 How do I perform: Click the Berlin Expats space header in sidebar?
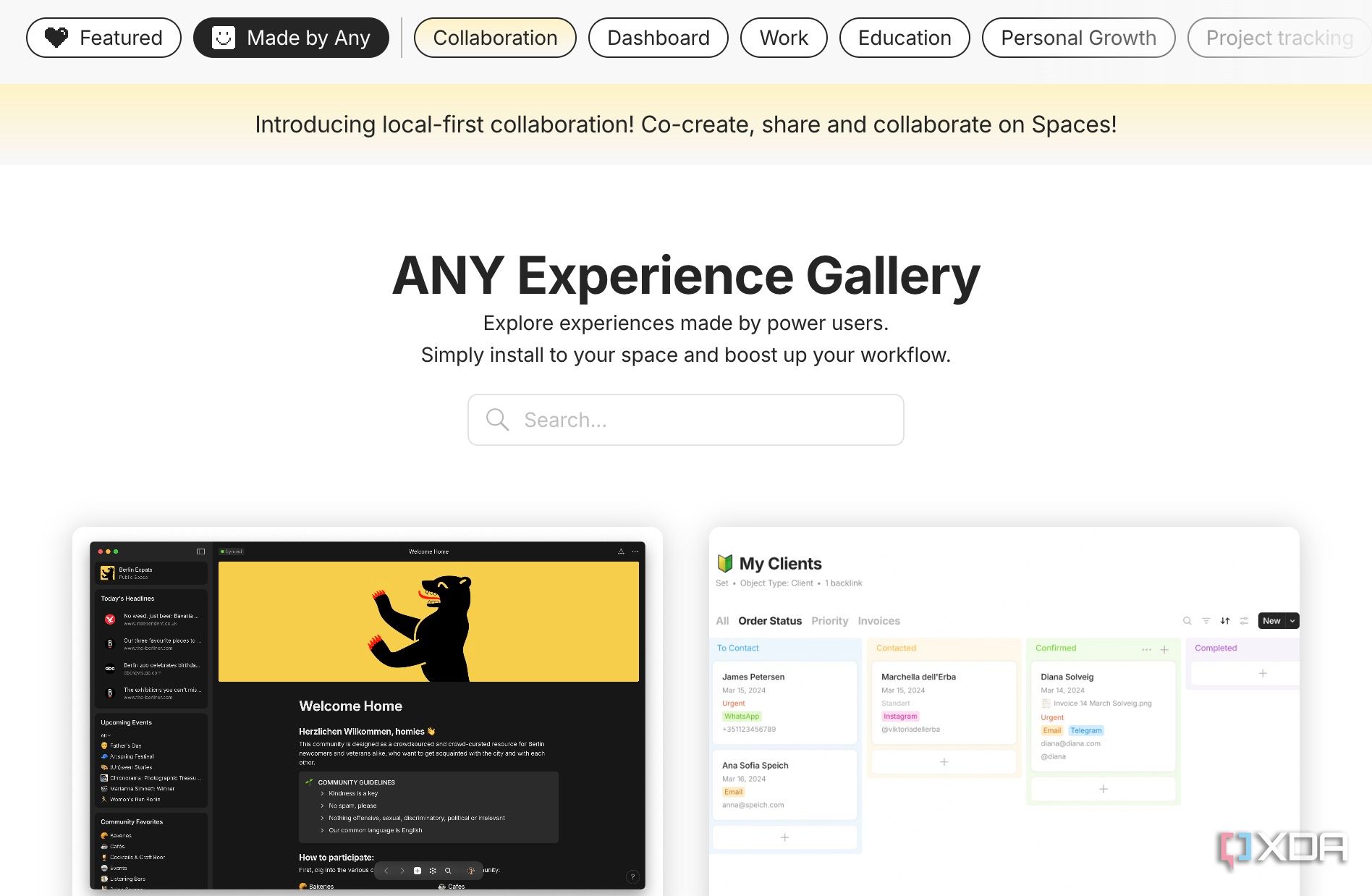tap(151, 573)
